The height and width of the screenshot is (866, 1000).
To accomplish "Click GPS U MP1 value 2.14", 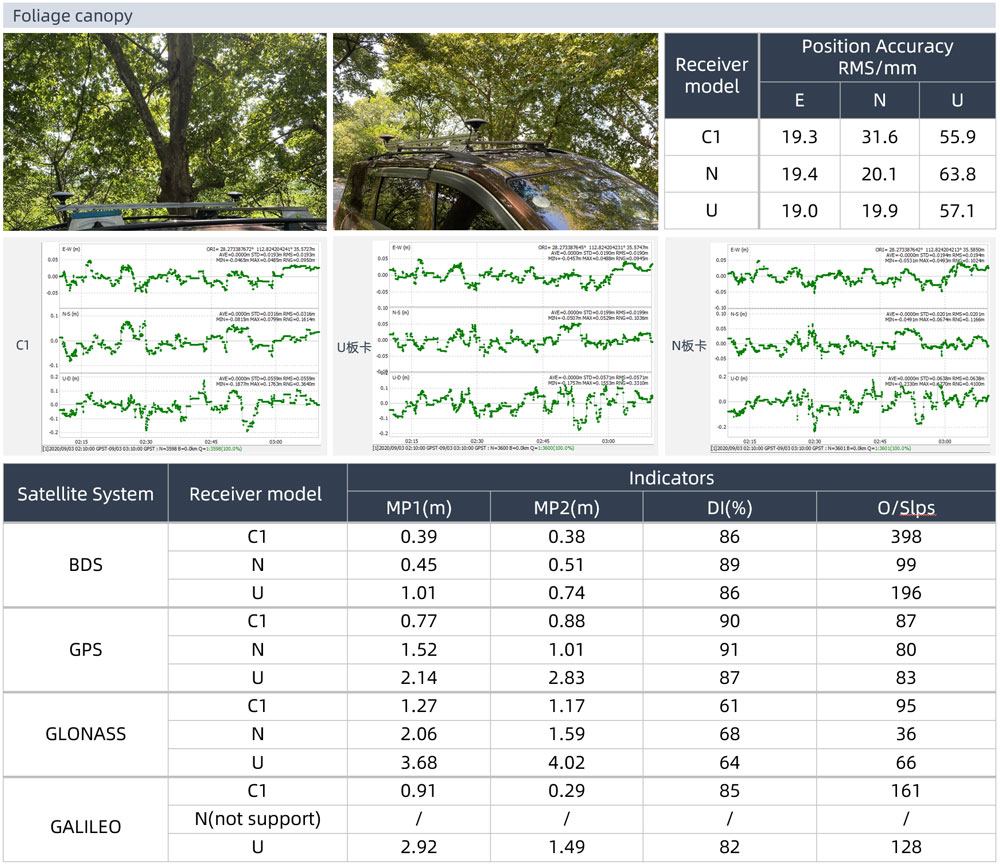I will pos(419,678).
